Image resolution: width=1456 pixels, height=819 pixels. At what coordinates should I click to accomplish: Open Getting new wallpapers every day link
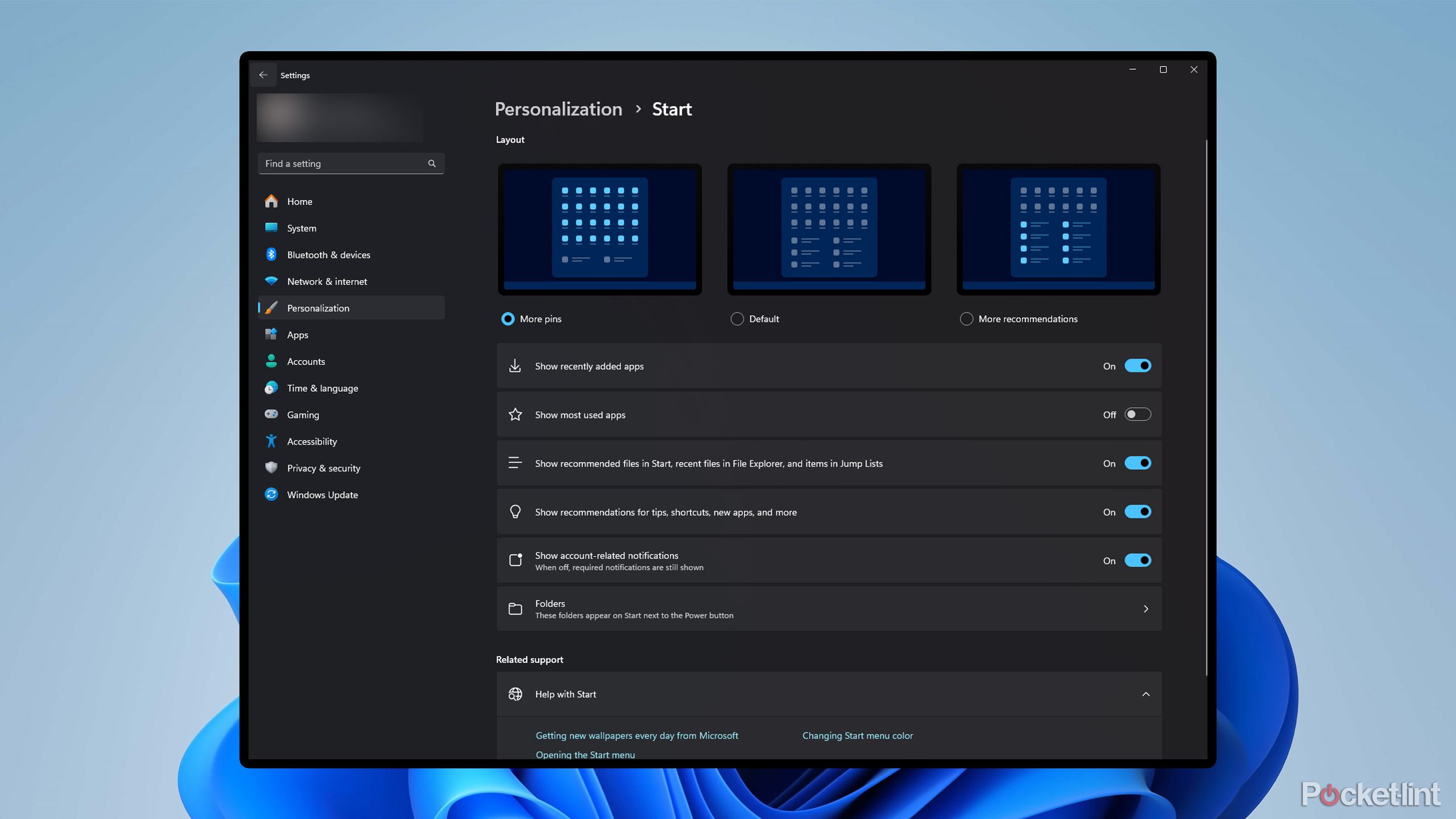[x=636, y=735]
